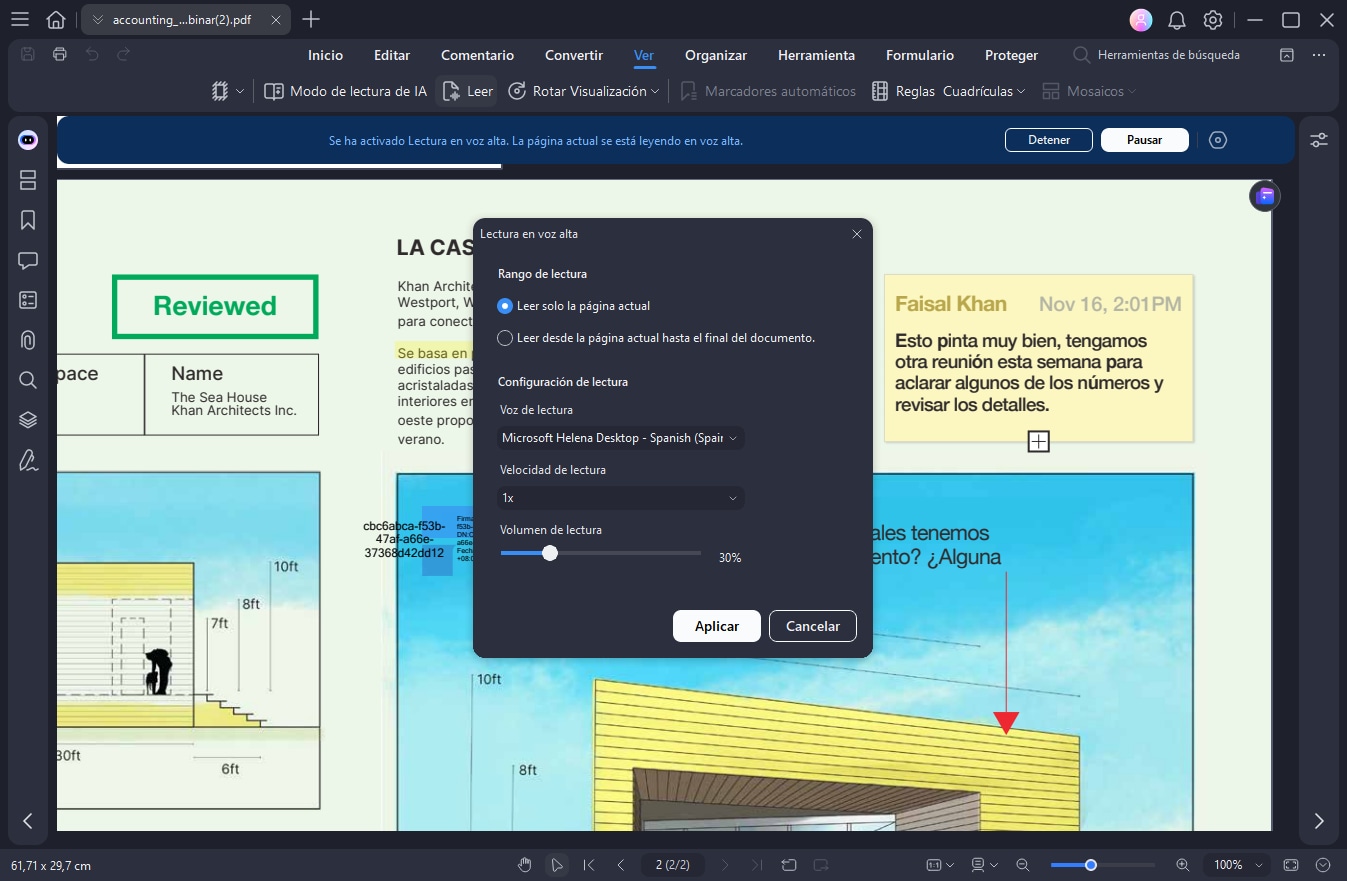Open the Comentario tab

pos(477,55)
